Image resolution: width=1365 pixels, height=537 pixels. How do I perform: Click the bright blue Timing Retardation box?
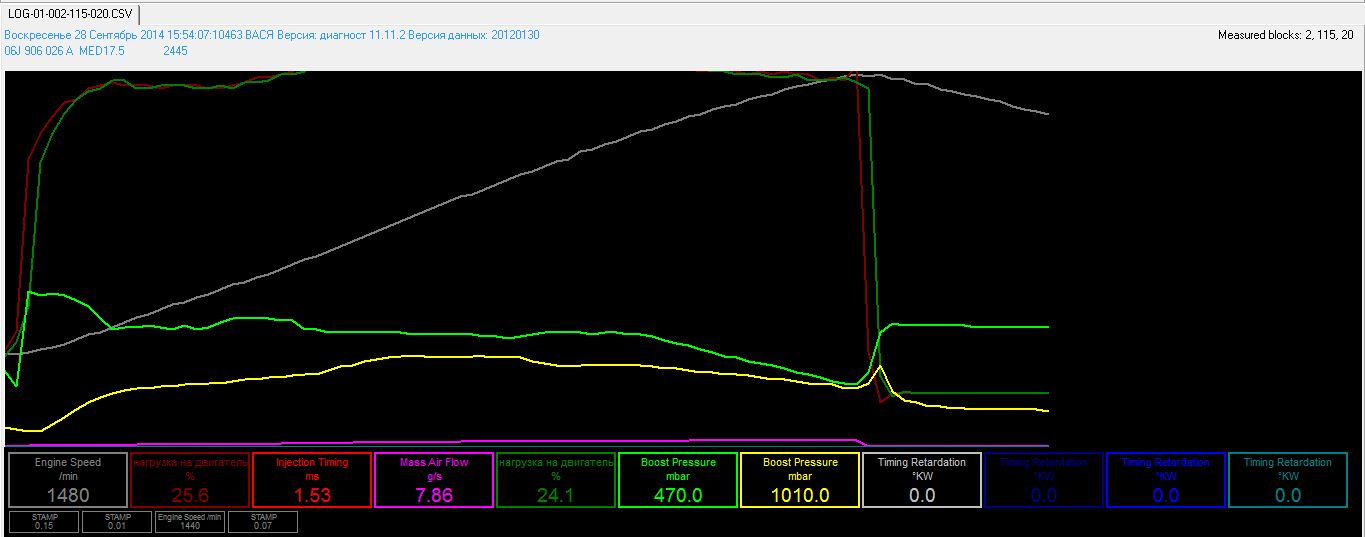(1166, 480)
